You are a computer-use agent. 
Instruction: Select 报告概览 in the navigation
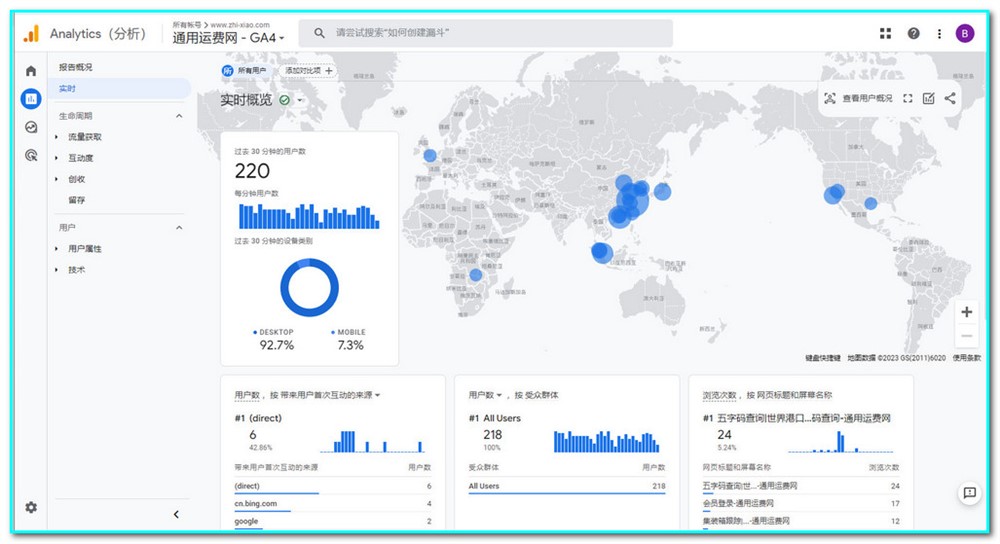(x=75, y=68)
